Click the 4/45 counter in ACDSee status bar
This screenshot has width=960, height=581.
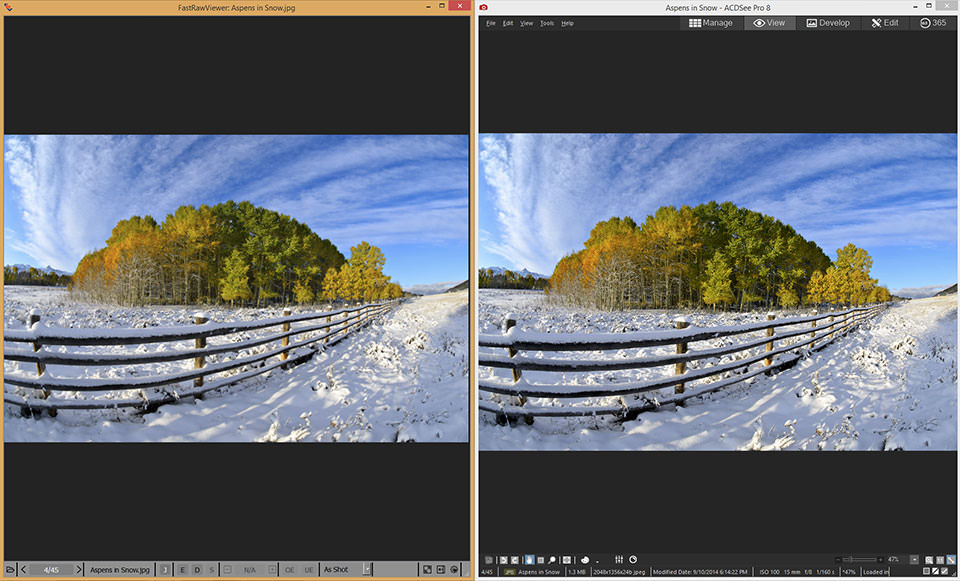[487, 572]
